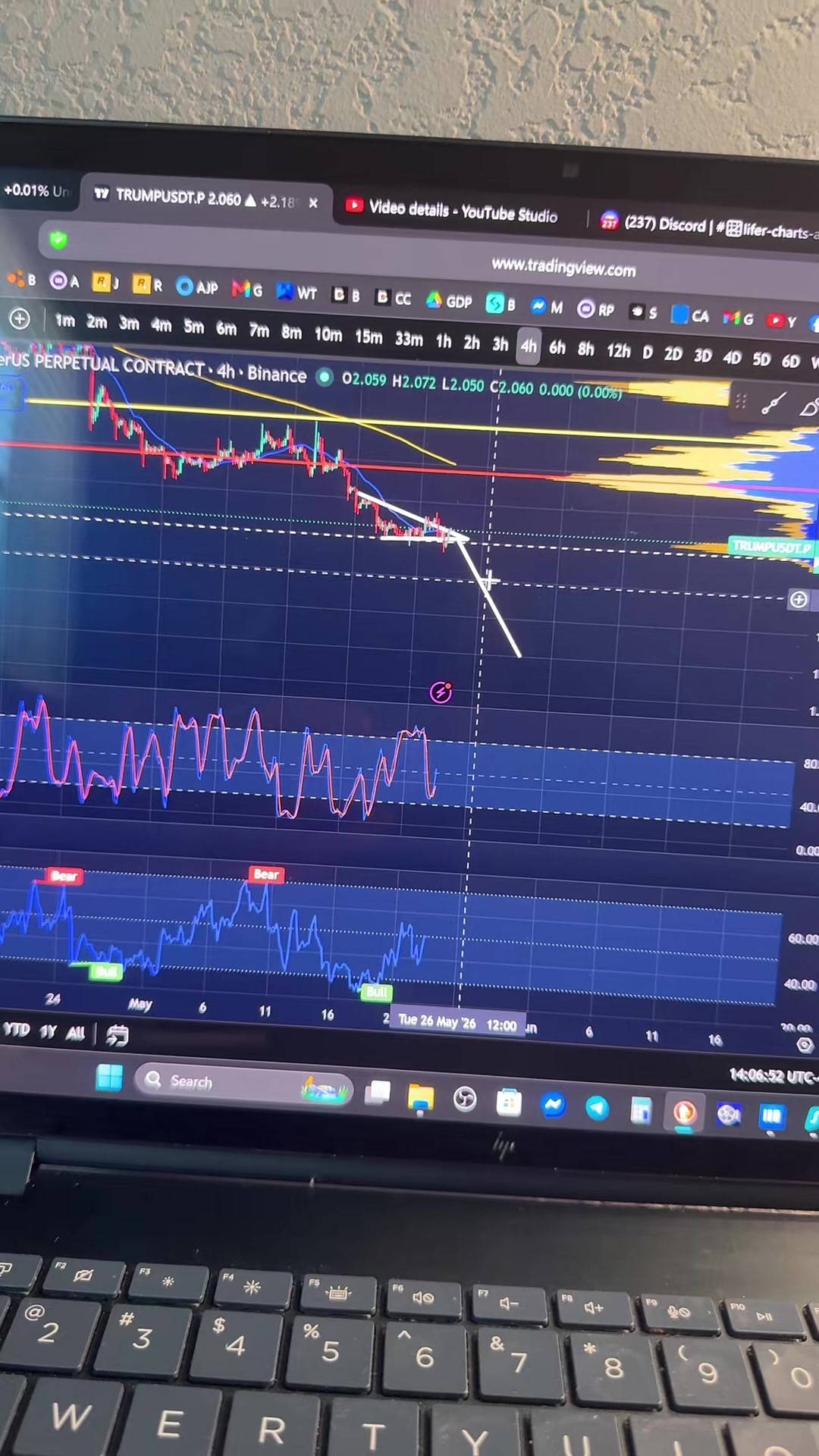The height and width of the screenshot is (1456, 819).
Task: Open the go-to-date calendar icon
Action: point(116,1034)
